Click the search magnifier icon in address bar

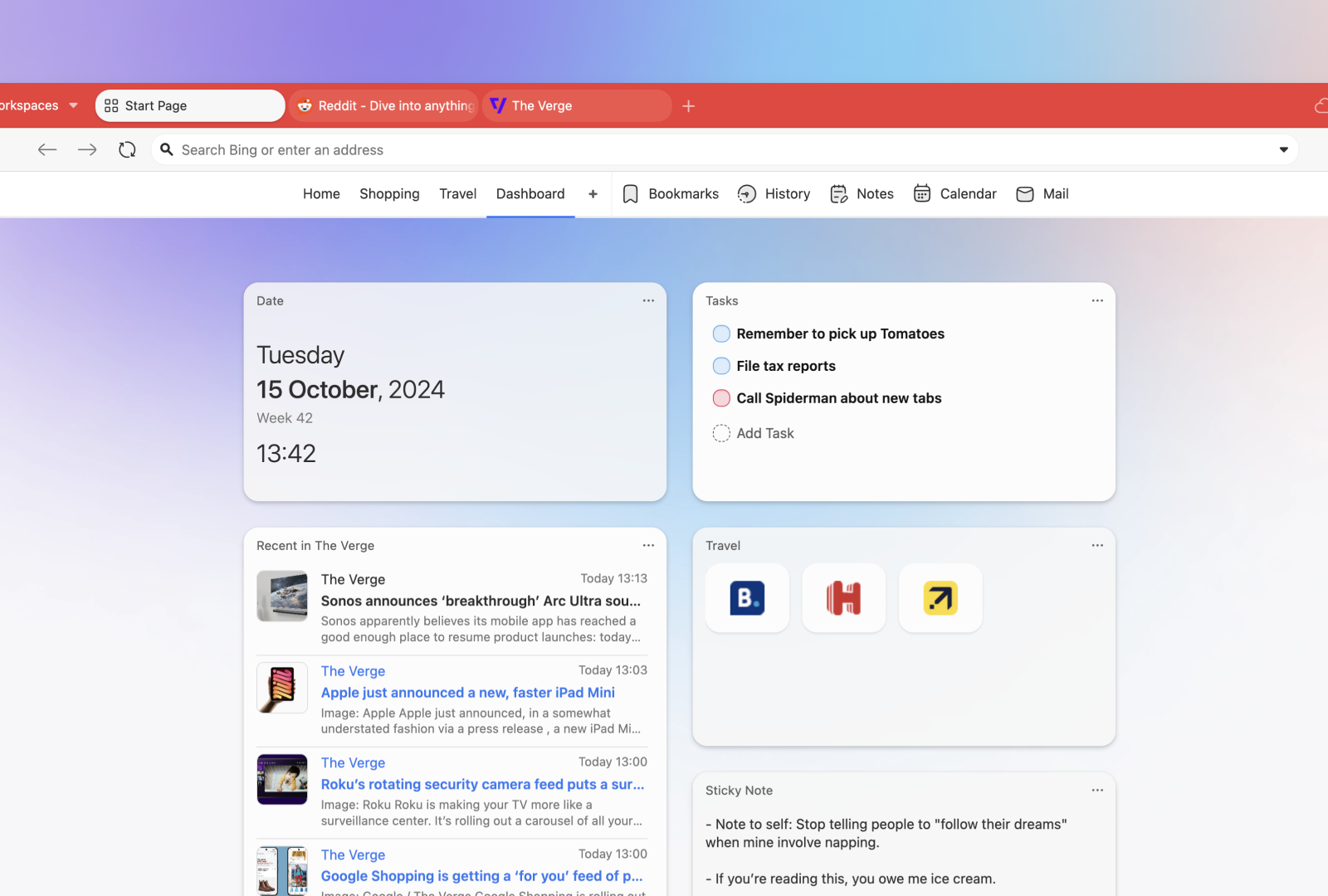pos(166,149)
